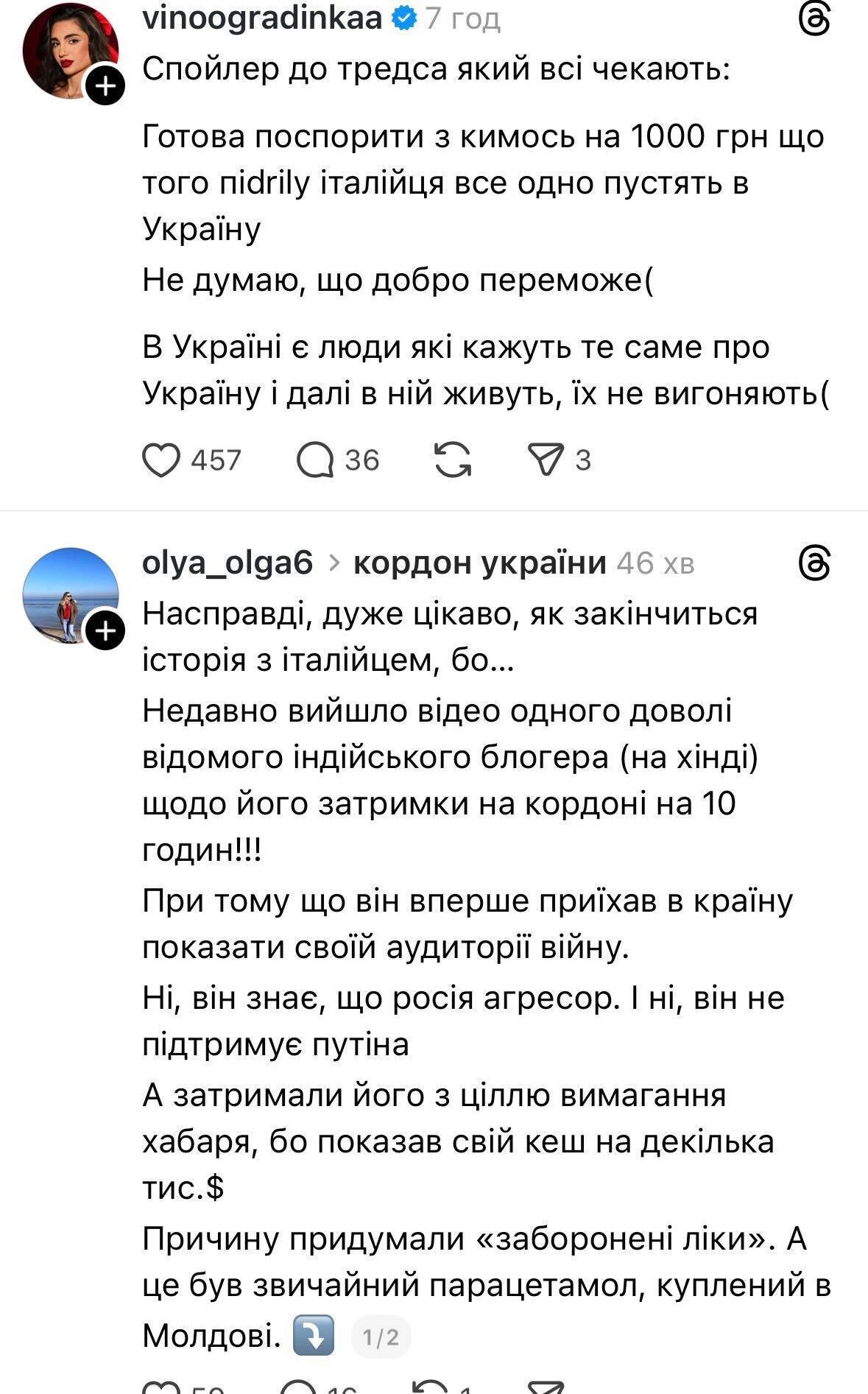This screenshot has height=1394, width=868.
Task: Repost vinoogradinkaa's thread
Action: [x=453, y=460]
